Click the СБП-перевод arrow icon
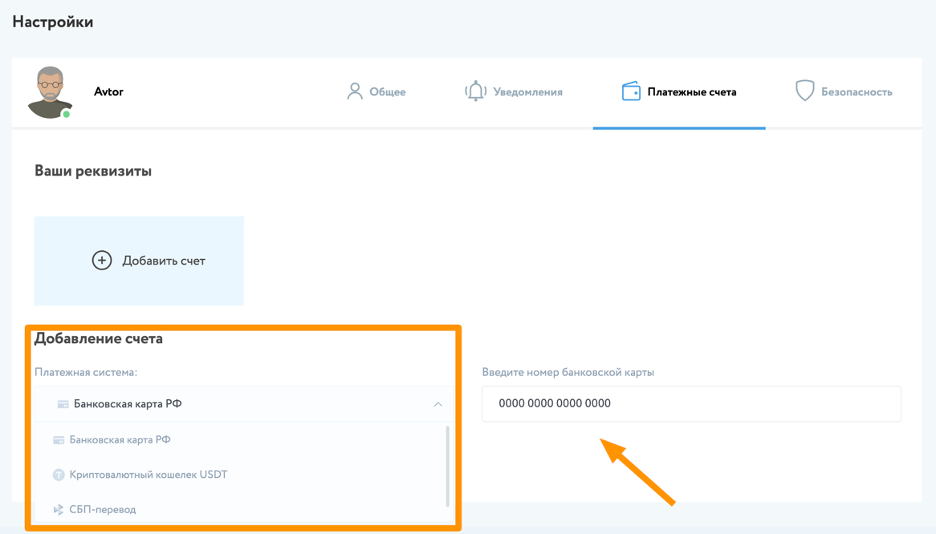This screenshot has height=534, width=936. [x=59, y=510]
